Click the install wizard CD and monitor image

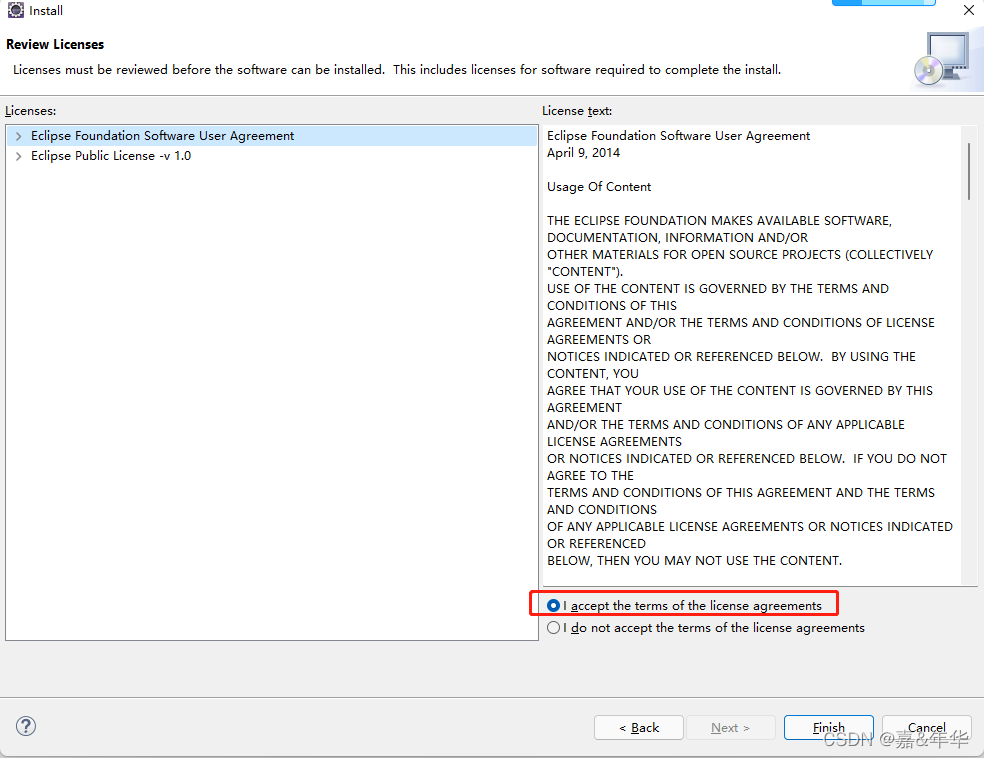[941, 60]
